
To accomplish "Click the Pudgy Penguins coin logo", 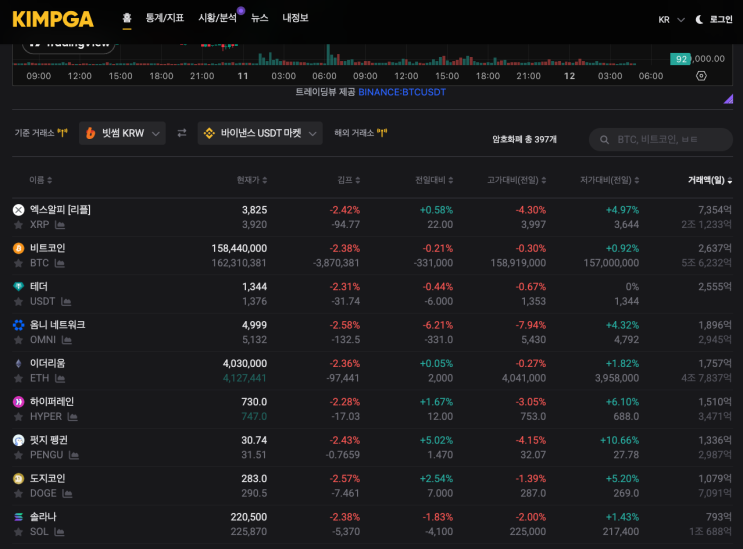I will click(18, 440).
